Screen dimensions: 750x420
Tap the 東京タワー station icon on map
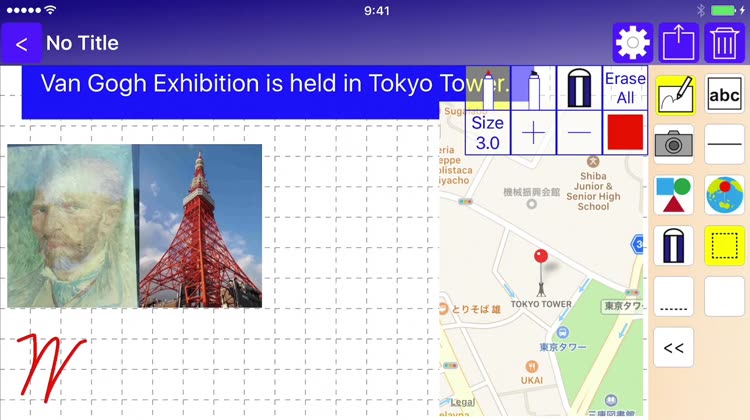[x=562, y=332]
